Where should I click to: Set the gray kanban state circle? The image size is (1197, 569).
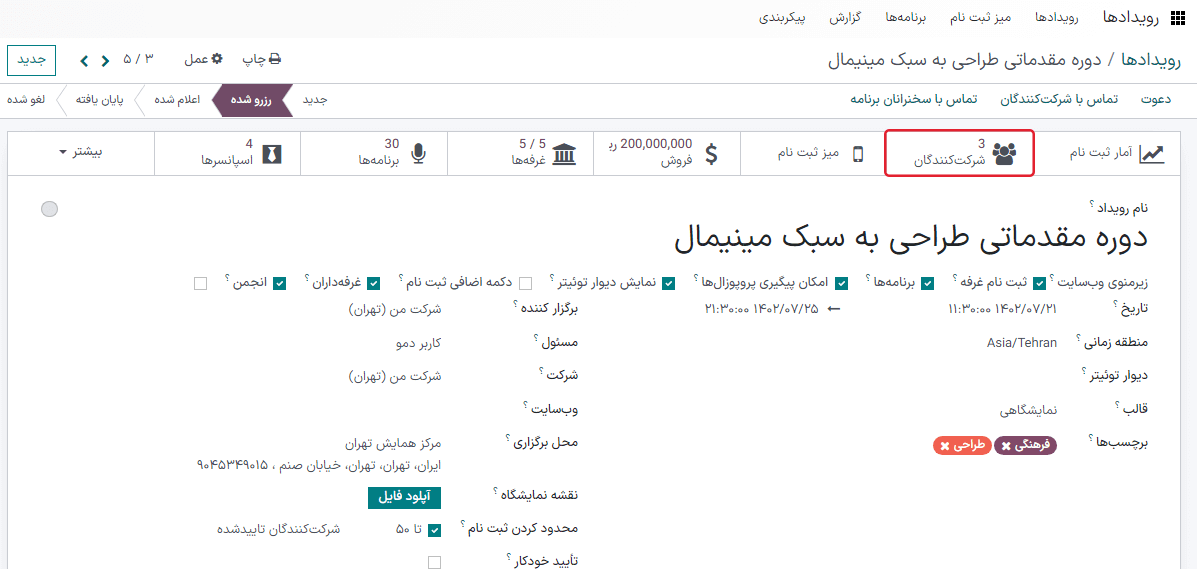49,209
